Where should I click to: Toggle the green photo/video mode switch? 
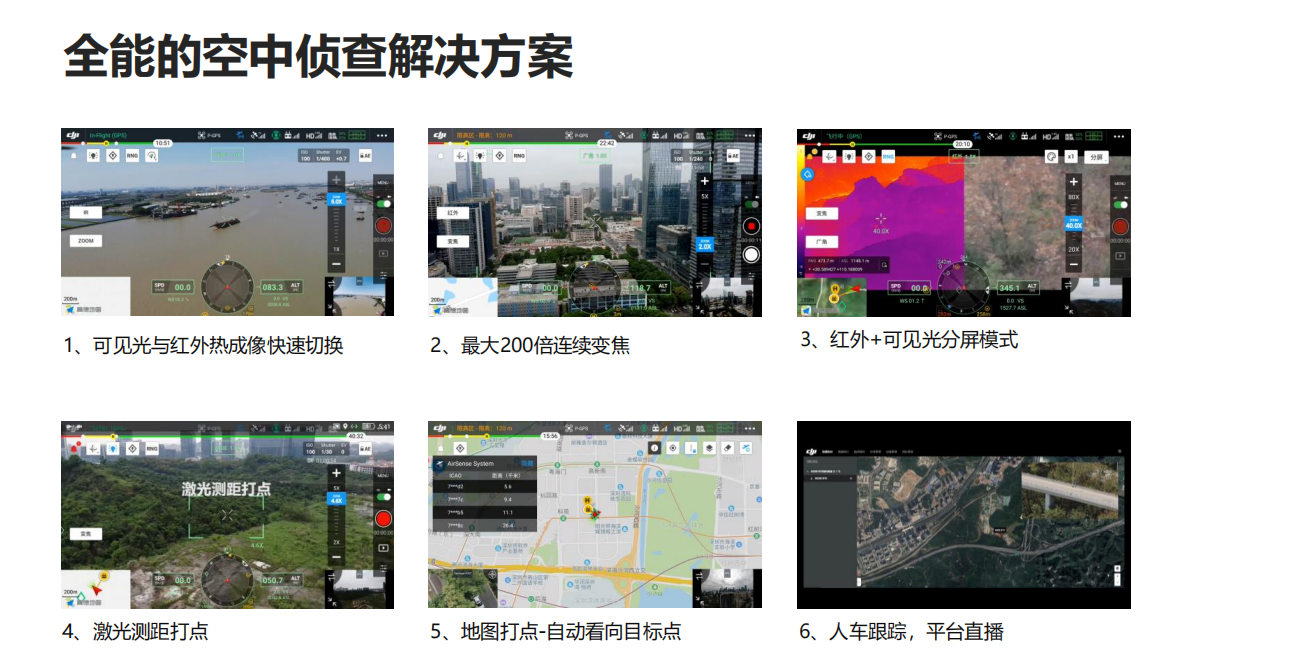[x=385, y=202]
